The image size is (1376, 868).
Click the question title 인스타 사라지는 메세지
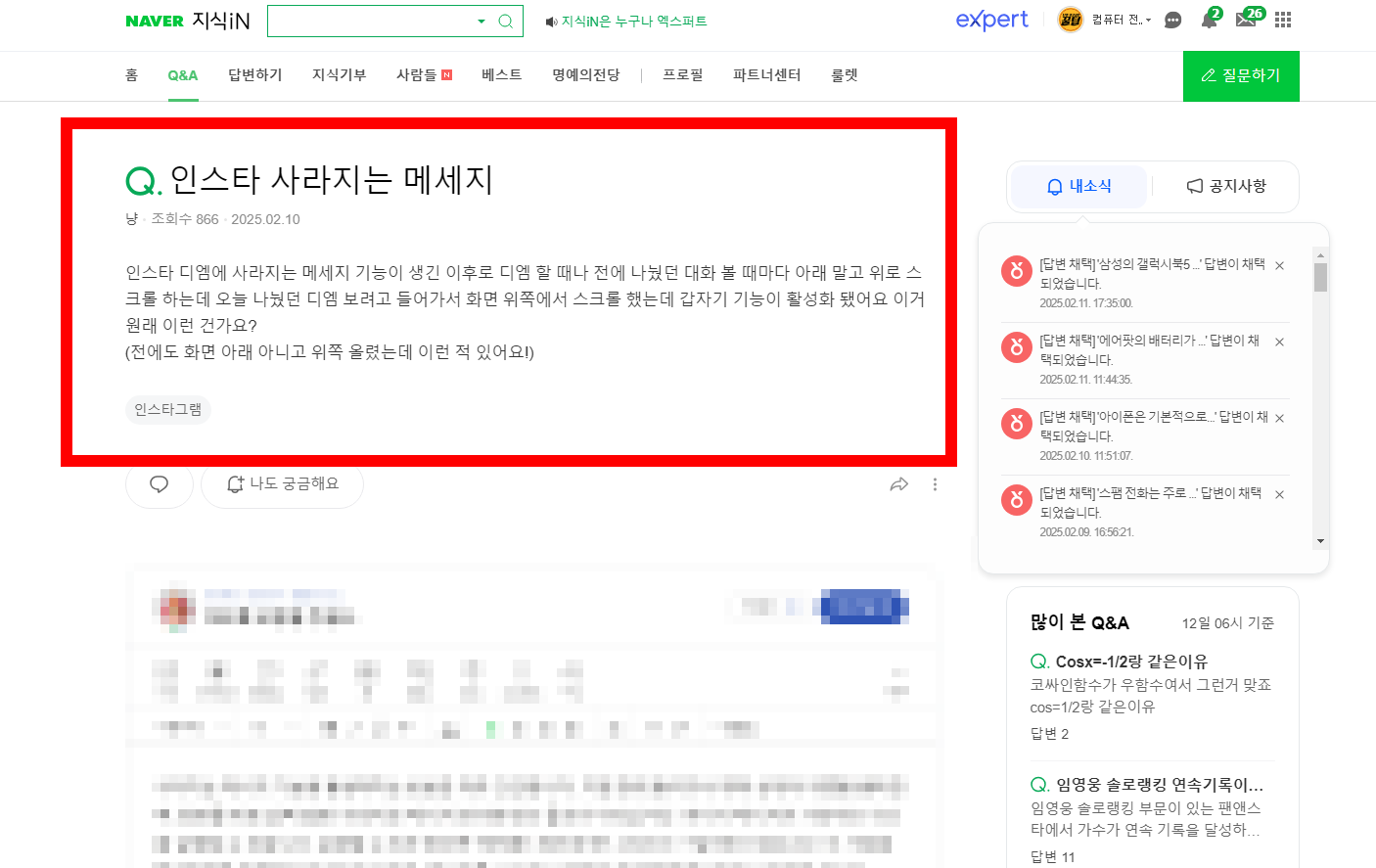pos(331,180)
